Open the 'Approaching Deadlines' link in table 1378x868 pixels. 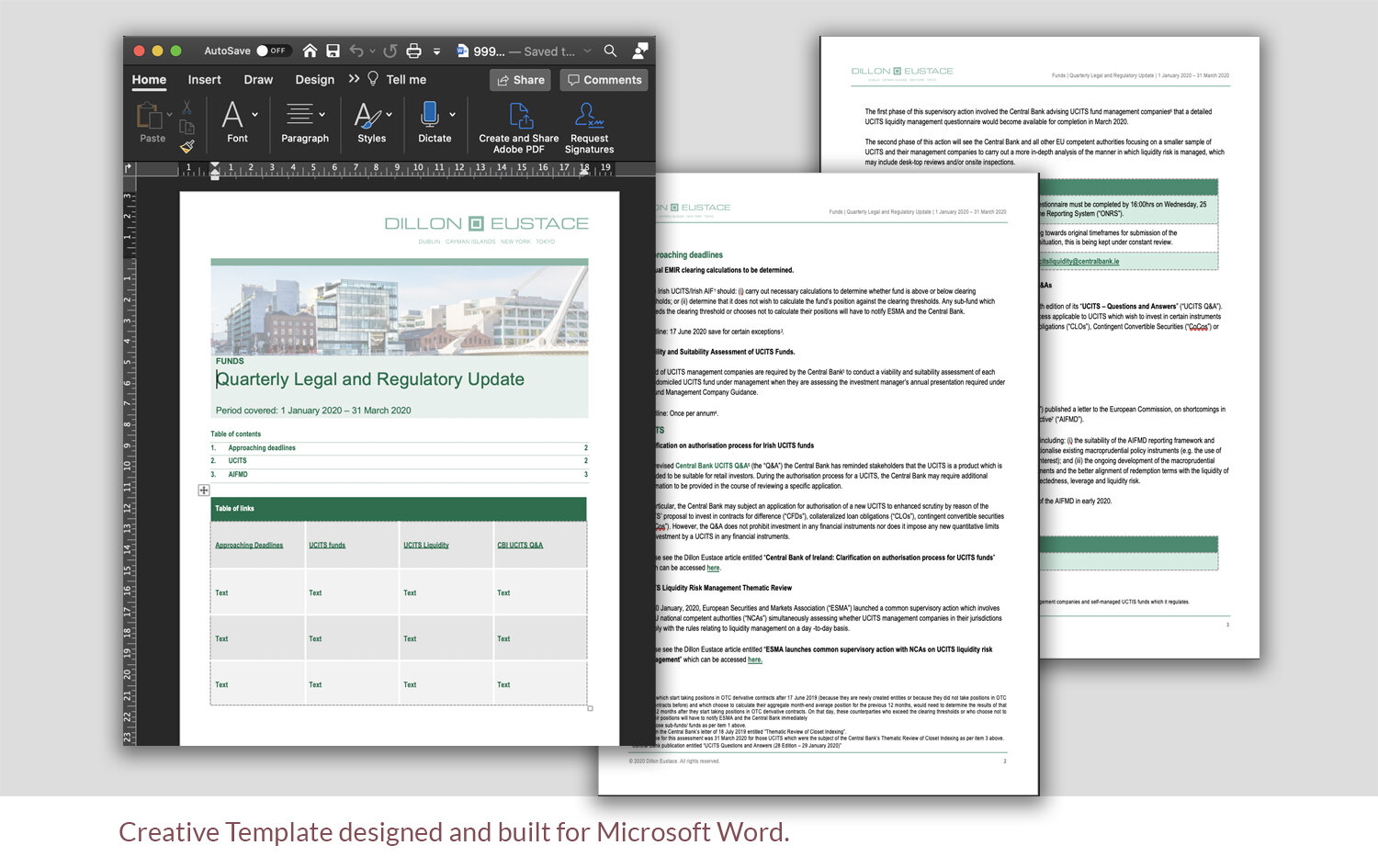coord(249,546)
